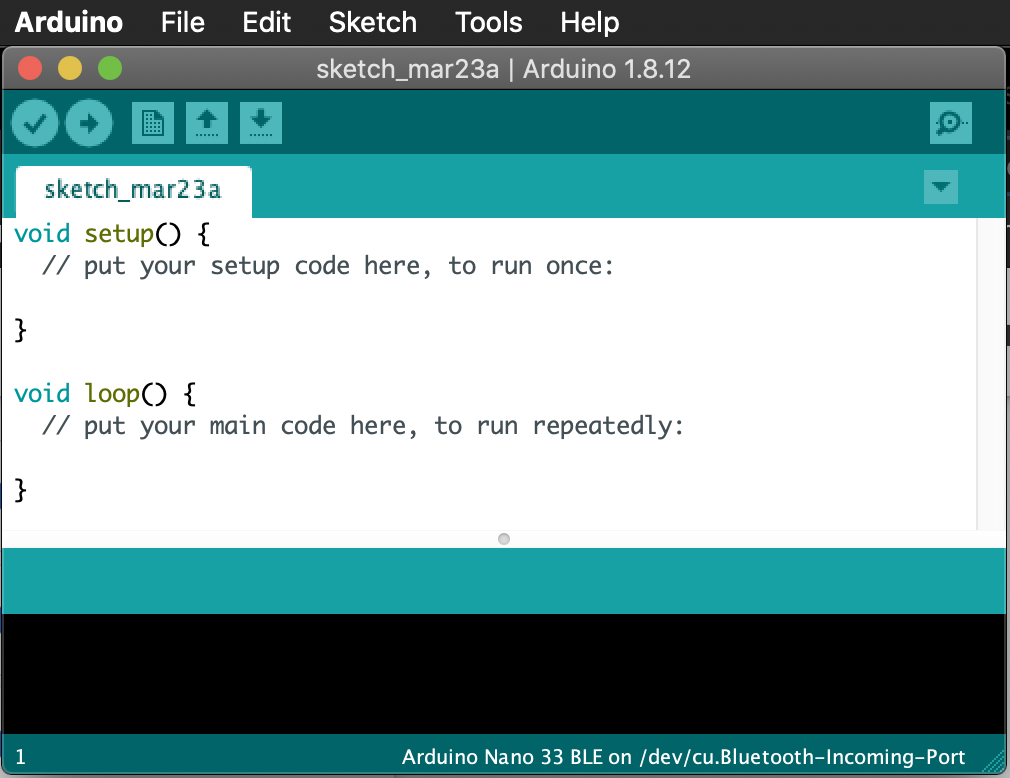Open the Tools menu

[x=488, y=22]
